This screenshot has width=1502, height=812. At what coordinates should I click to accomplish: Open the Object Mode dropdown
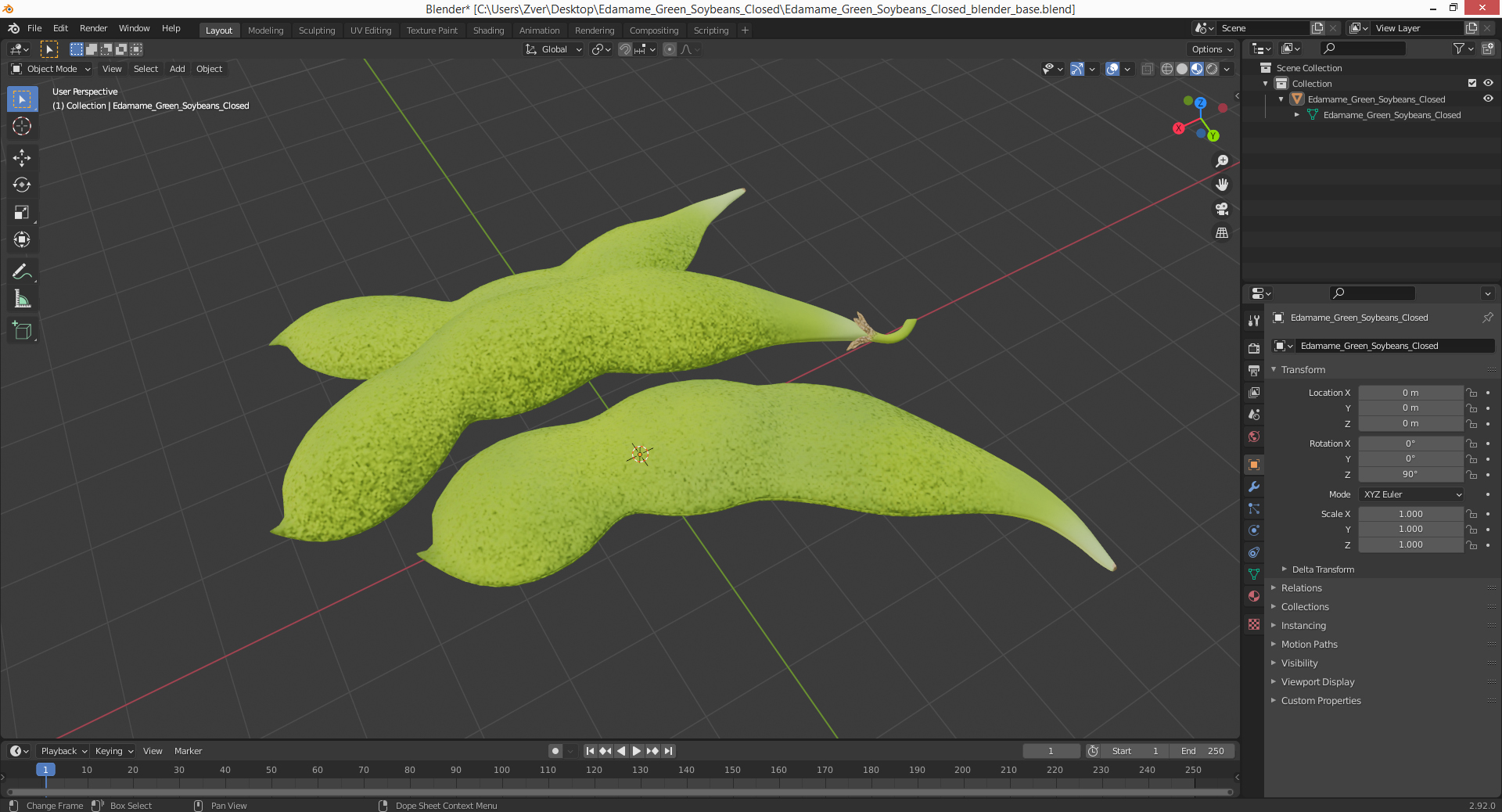click(51, 69)
